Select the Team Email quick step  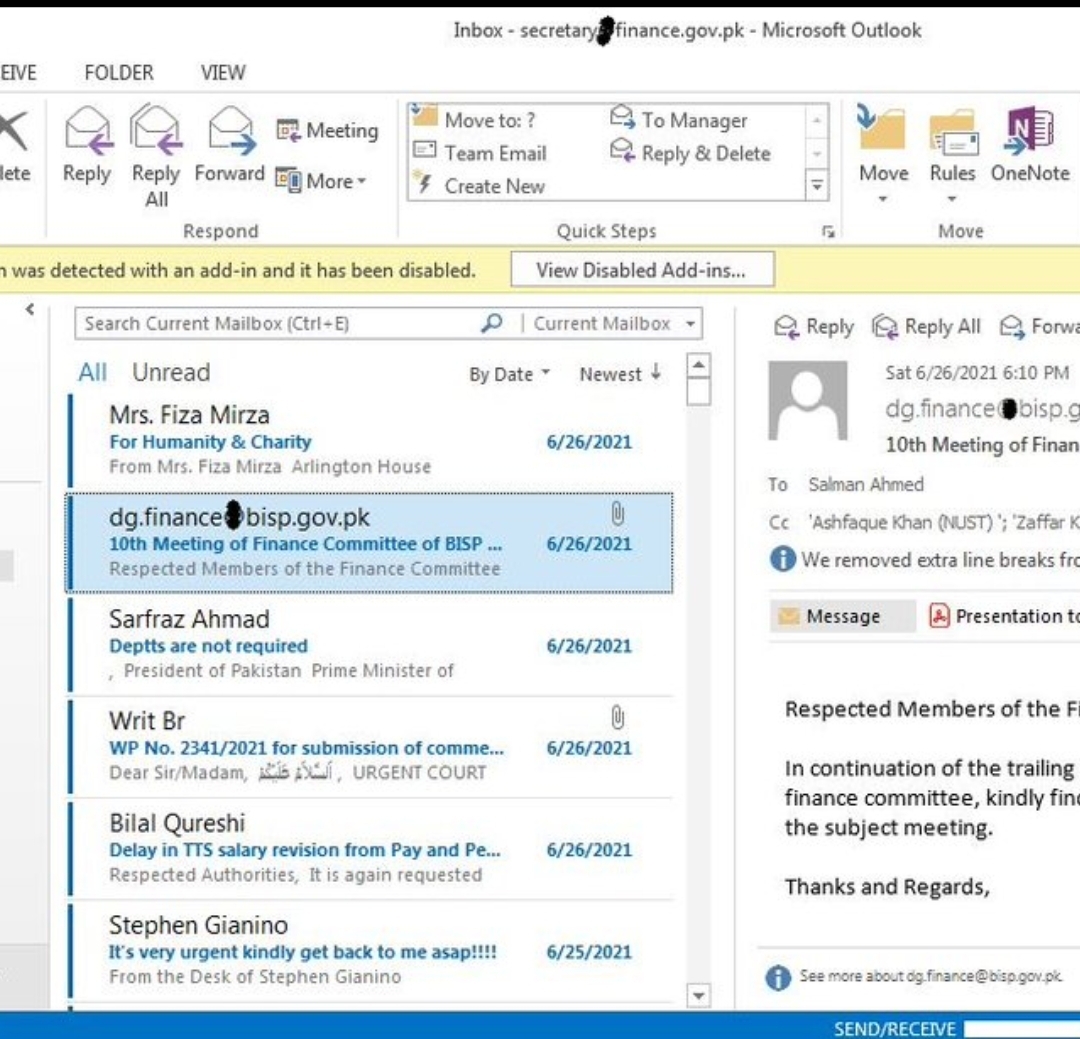coord(480,153)
